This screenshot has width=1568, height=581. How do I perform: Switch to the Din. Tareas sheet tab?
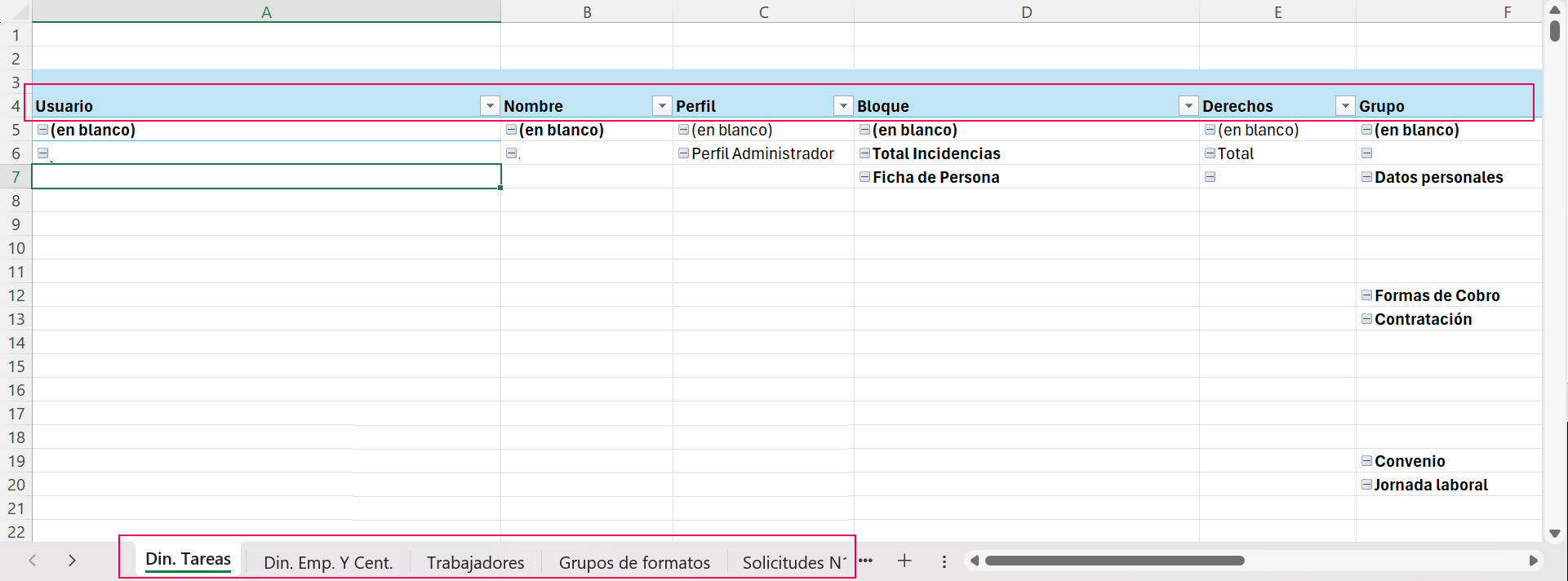pyautogui.click(x=188, y=560)
